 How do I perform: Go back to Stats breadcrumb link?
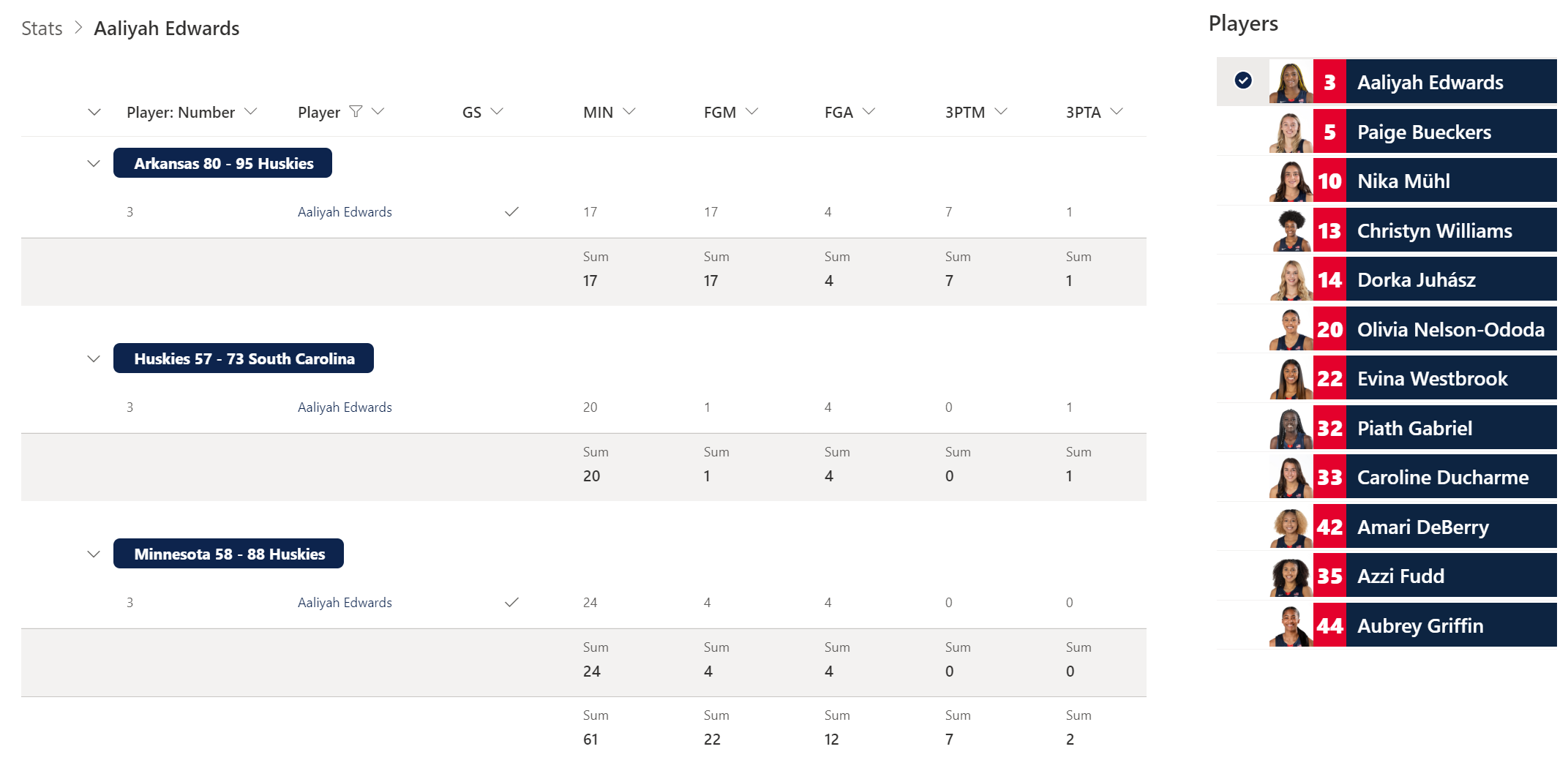(42, 29)
